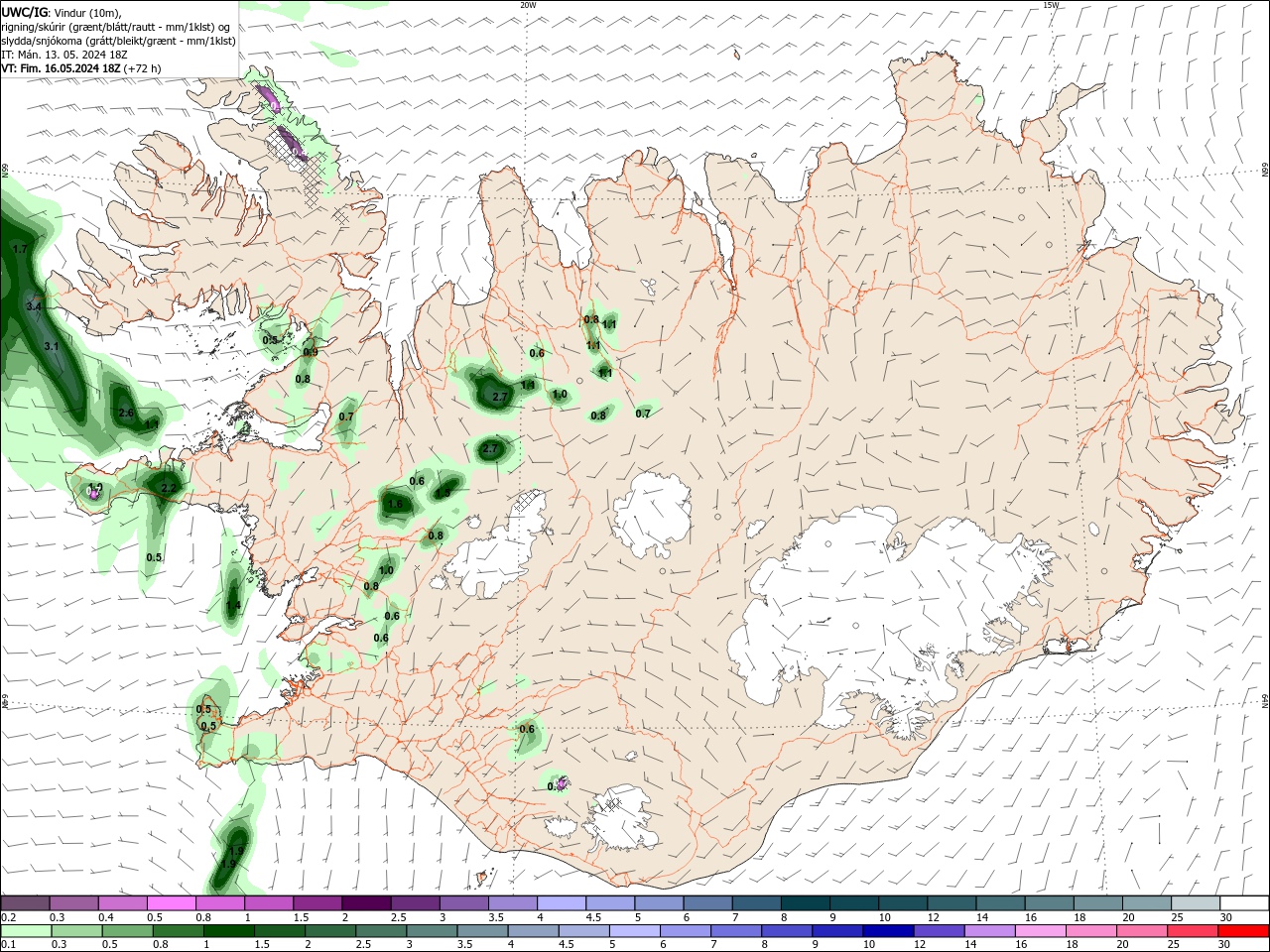
Task: Select top-row legend swatch between 20 and 25
Action: tap(1147, 903)
